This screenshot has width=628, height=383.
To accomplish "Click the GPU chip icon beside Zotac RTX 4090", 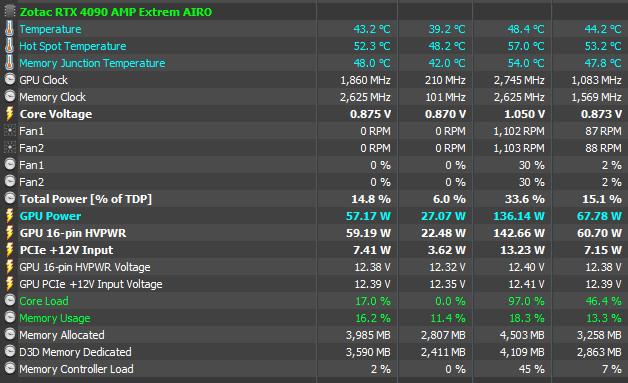I will (x=10, y=12).
